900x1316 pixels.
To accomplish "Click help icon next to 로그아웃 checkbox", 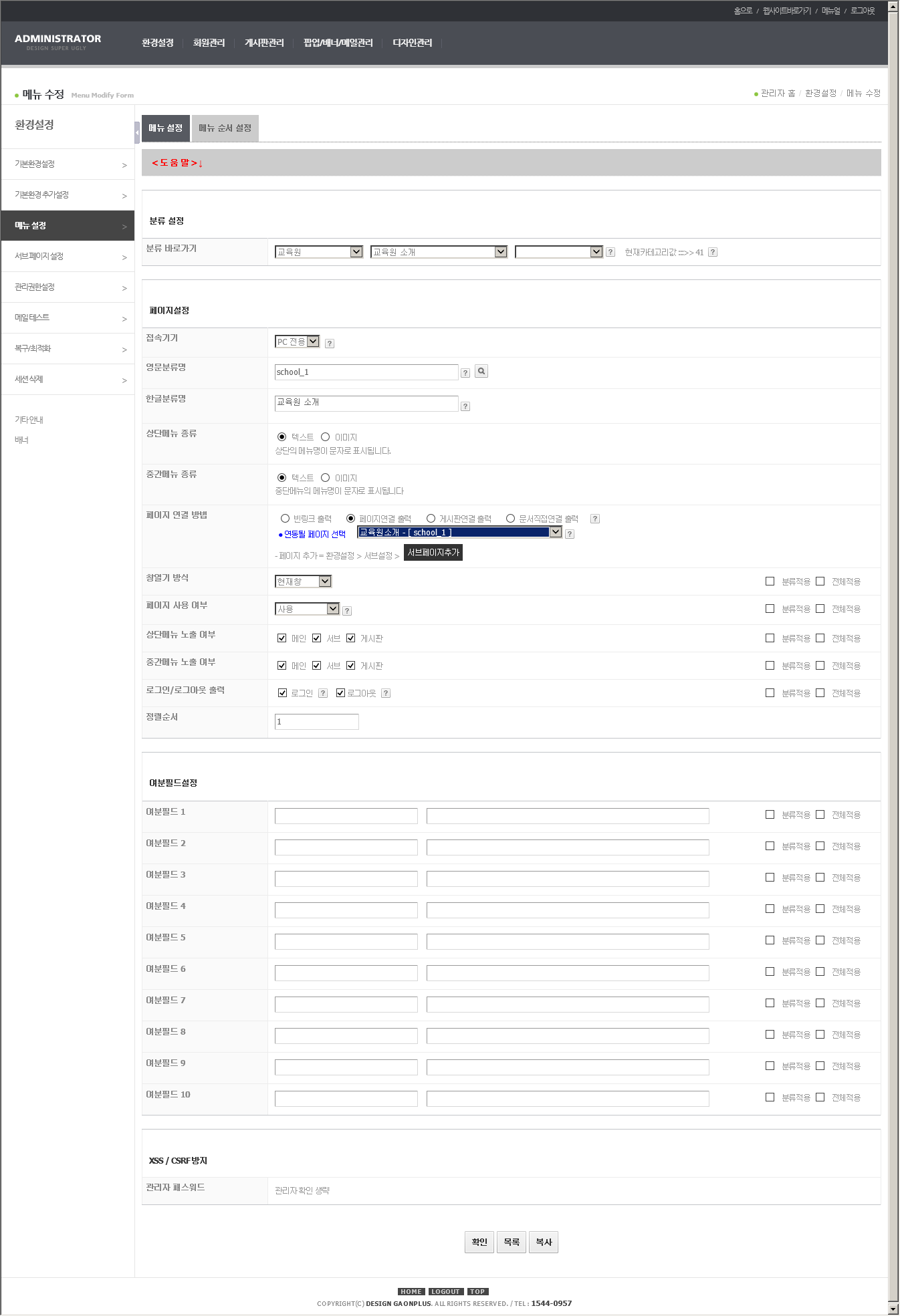I will click(386, 694).
